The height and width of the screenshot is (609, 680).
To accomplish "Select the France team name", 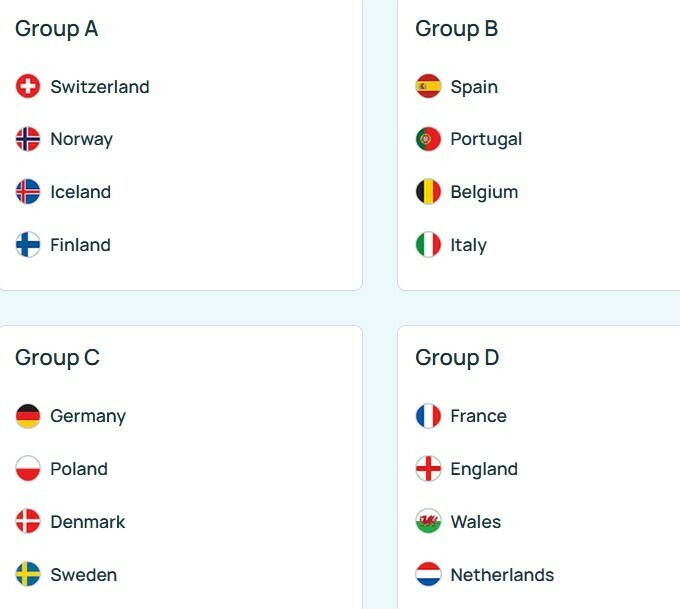I will pyautogui.click(x=478, y=416).
